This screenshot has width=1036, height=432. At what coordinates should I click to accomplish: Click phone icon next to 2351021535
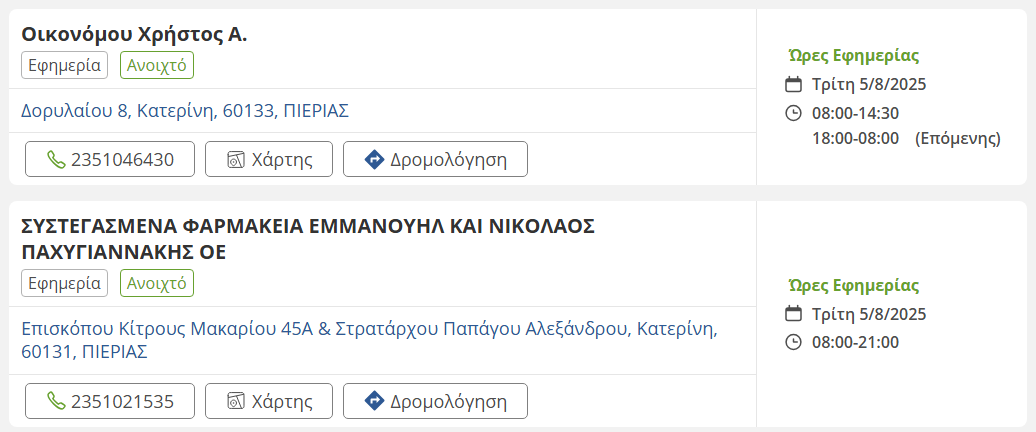tap(56, 402)
